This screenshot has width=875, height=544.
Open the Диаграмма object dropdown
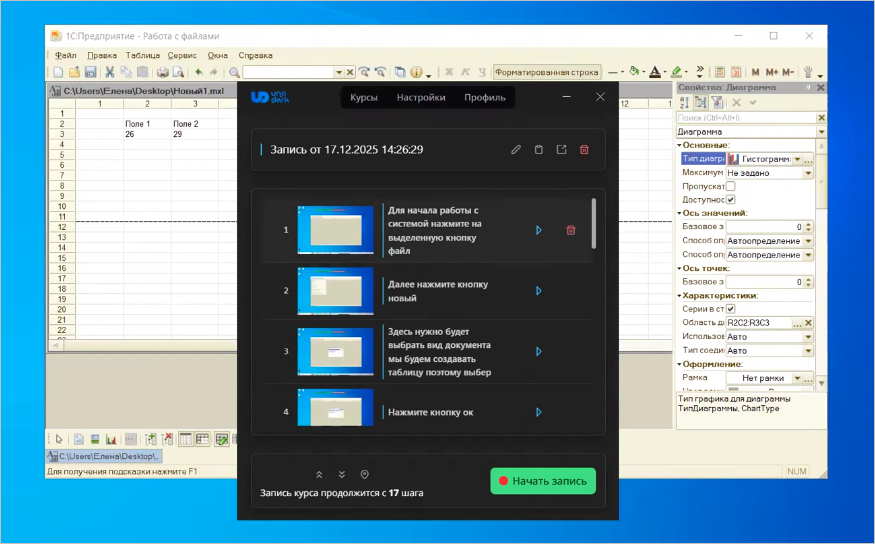tap(821, 132)
